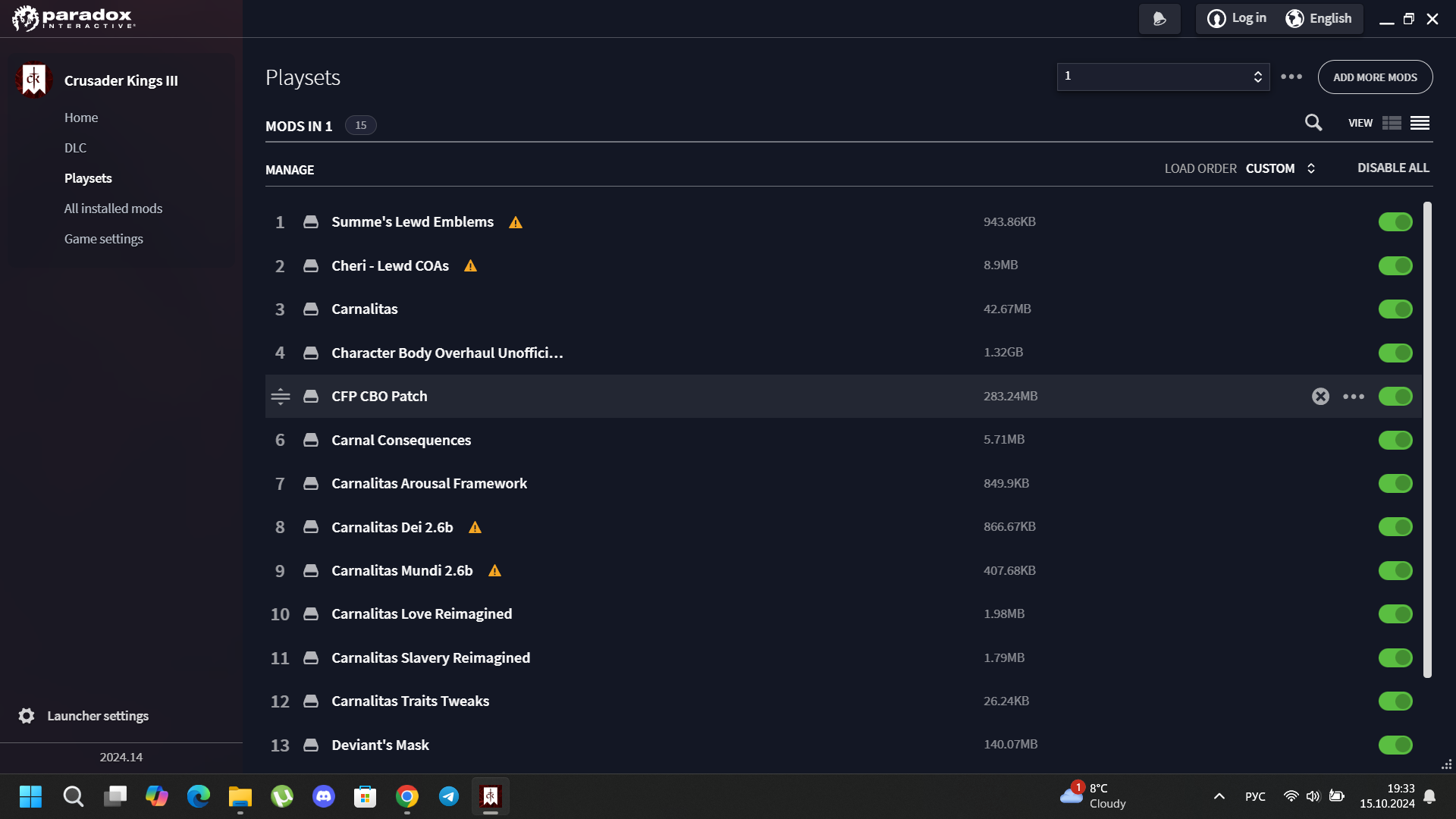The image size is (1456, 819).
Task: Grab the CFP CBO Patch reorder handle
Action: 281,397
